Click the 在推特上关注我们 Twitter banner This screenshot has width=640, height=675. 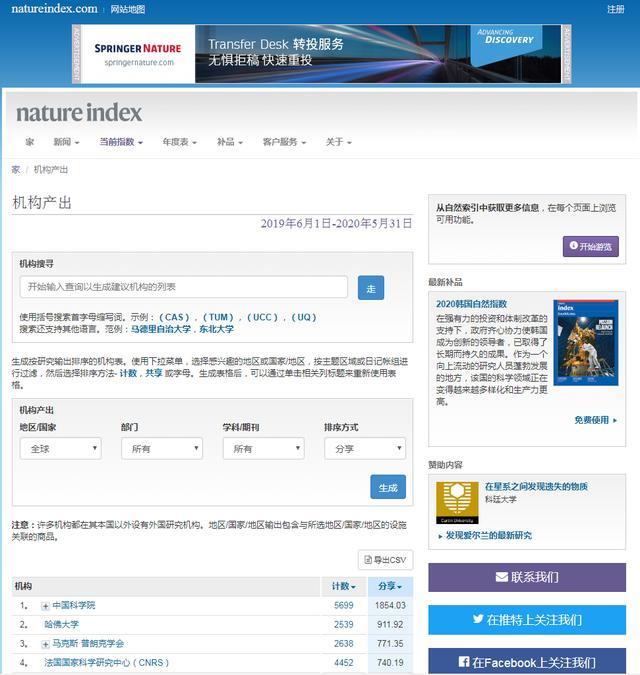pyautogui.click(x=527, y=620)
